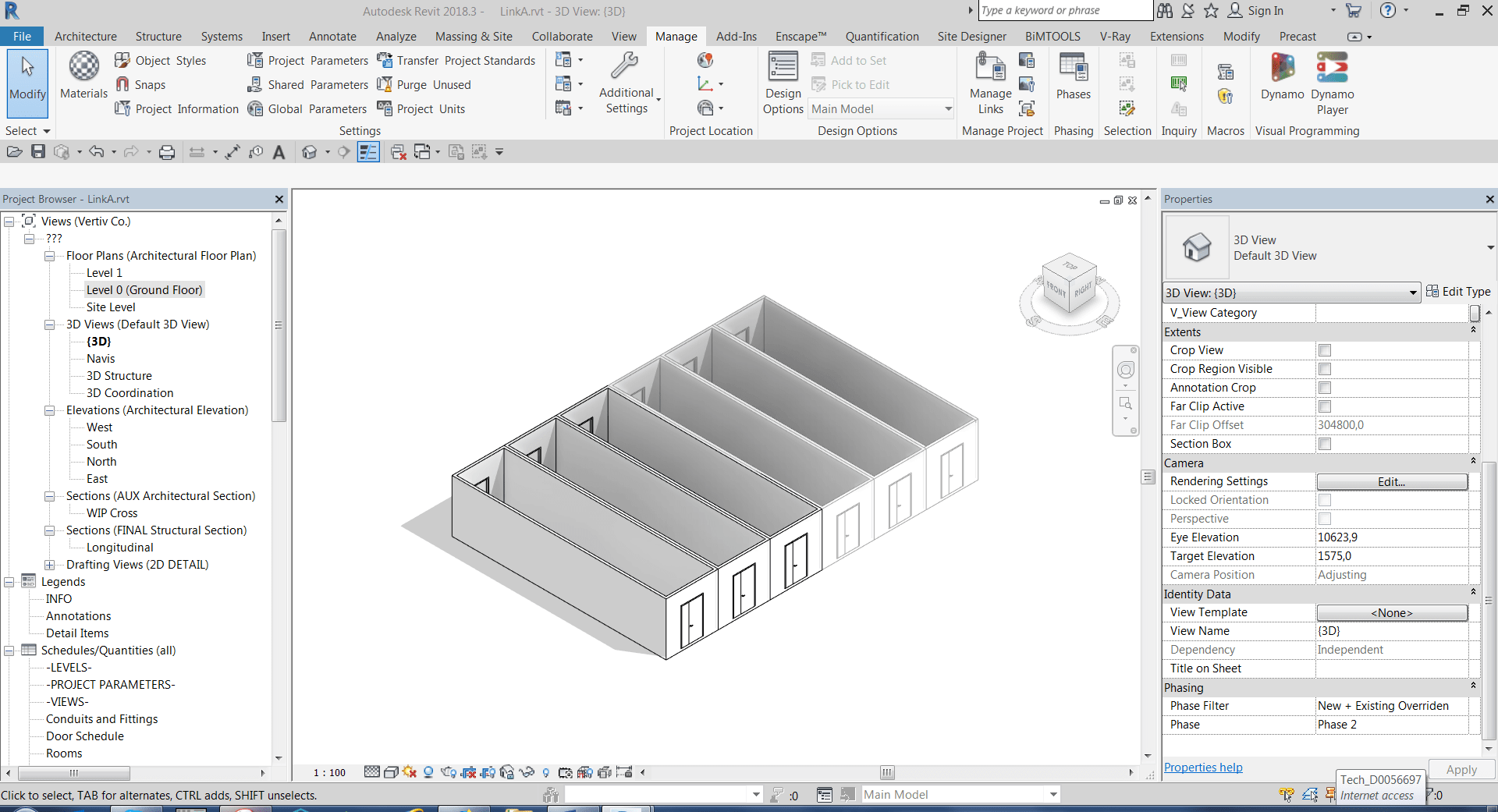The image size is (1498, 812).
Task: Open the 3D View type selector dropdown
Action: click(x=1414, y=293)
